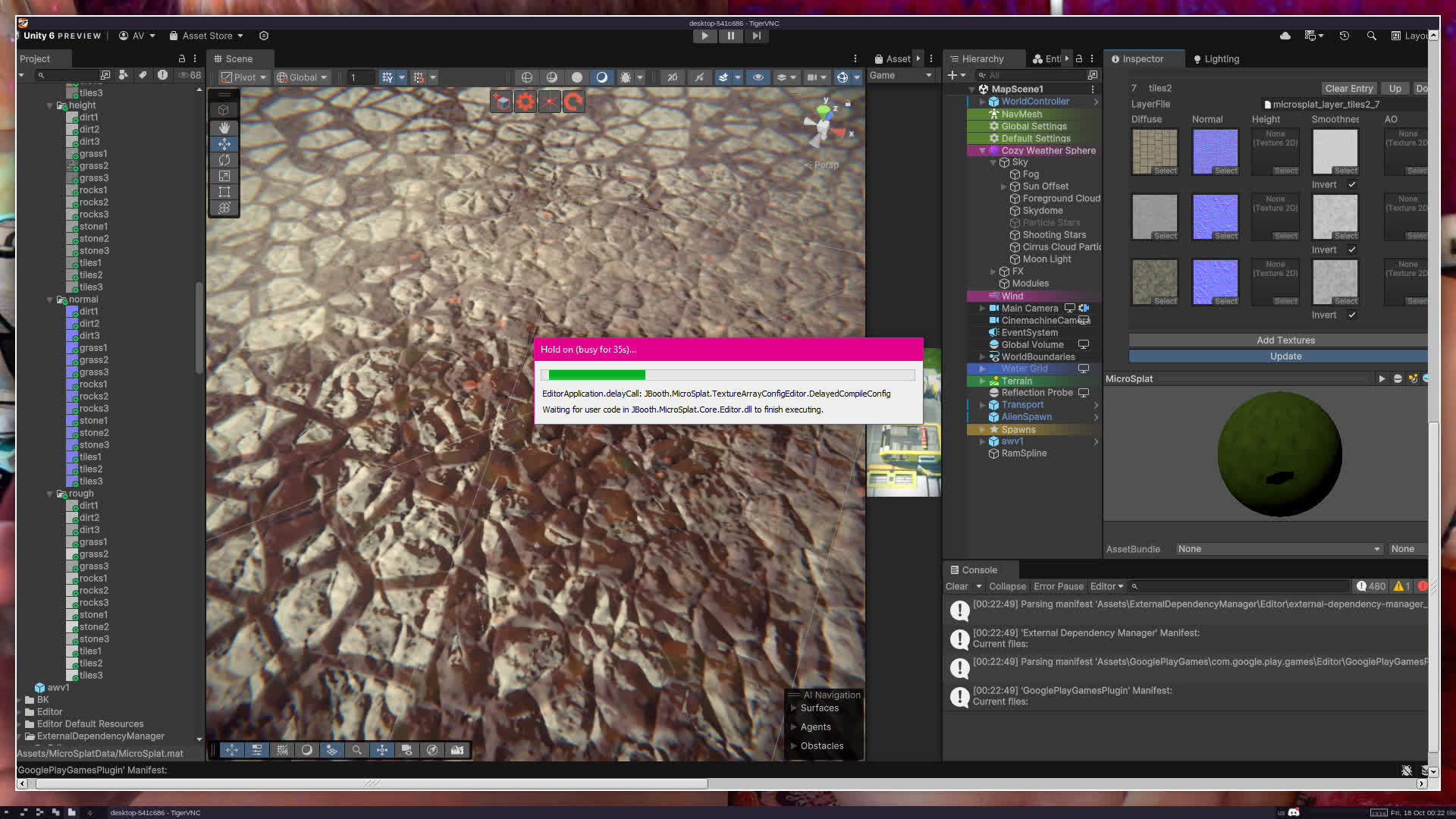Open the cloud services icon

1285,36
